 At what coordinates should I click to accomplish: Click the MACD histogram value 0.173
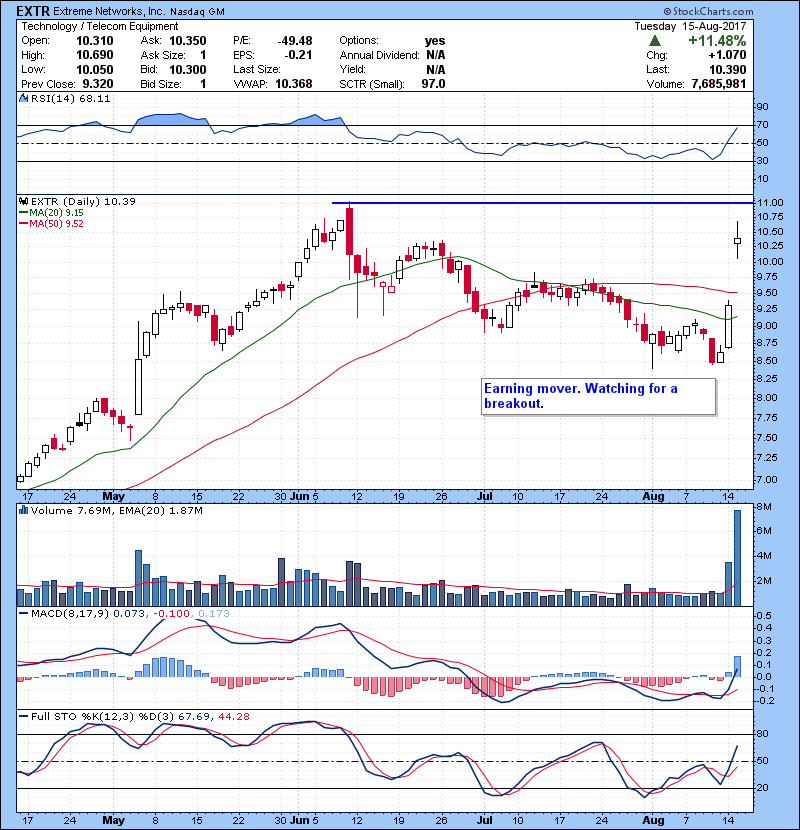pos(214,614)
